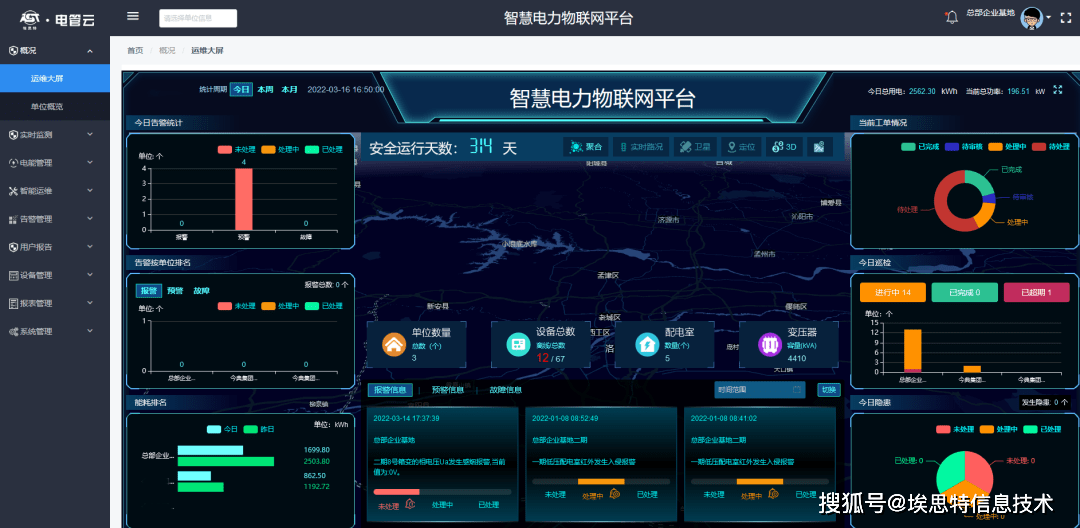Click the 电能管理 sidebar icon
The image size is (1080, 528).
pos(13,163)
